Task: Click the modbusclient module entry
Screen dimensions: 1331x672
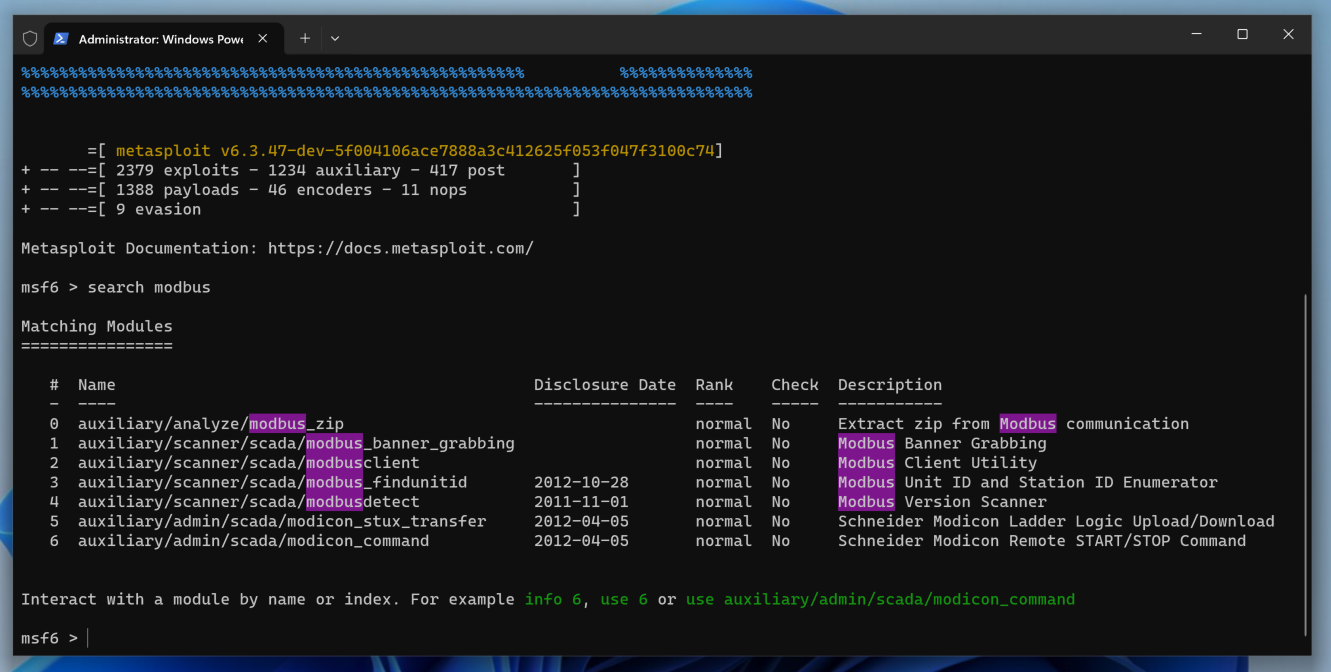Action: [x=248, y=463]
